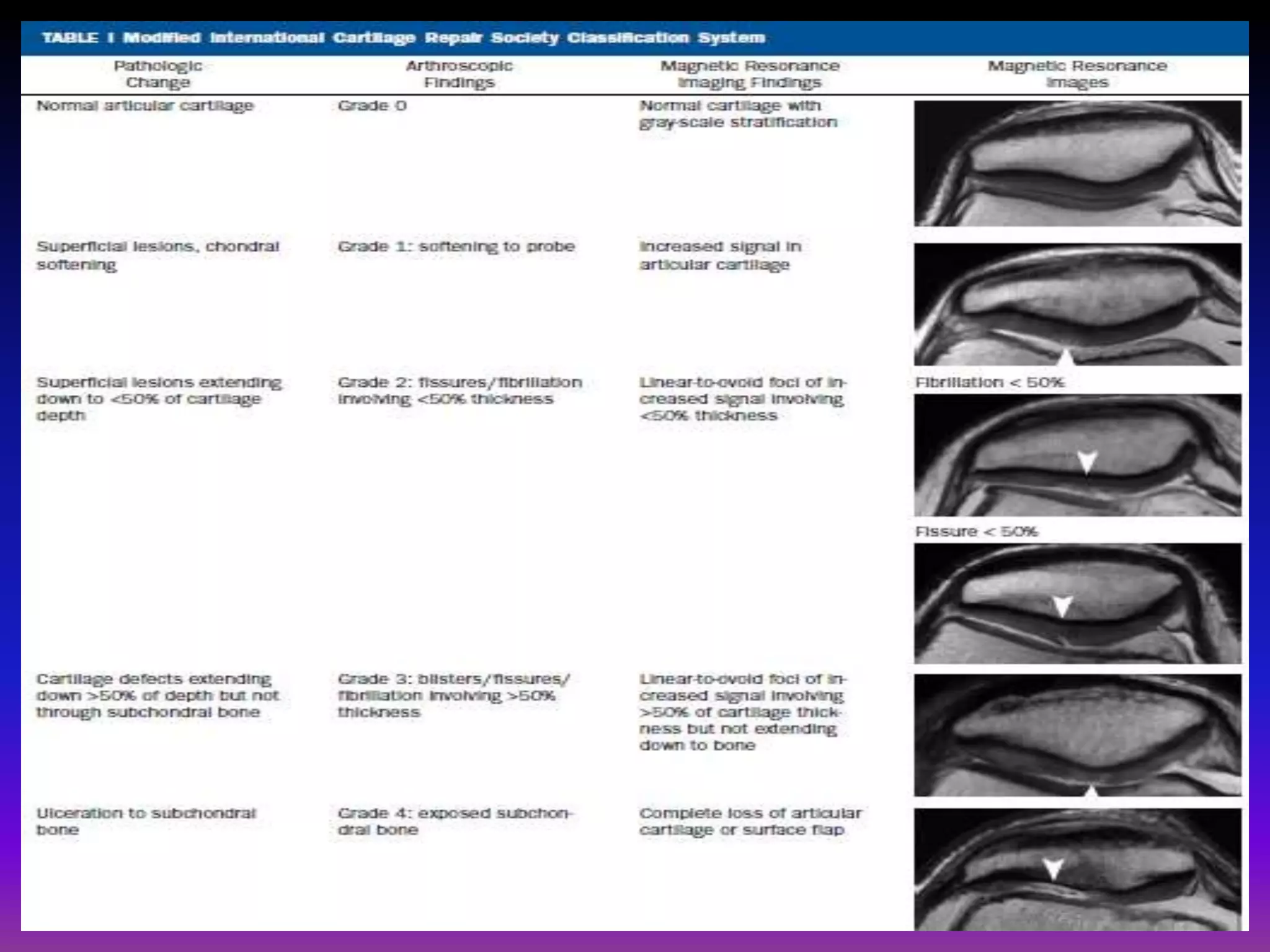
Task: Click the Fibrillation < 50% MRI image
Action: coord(1077,455)
